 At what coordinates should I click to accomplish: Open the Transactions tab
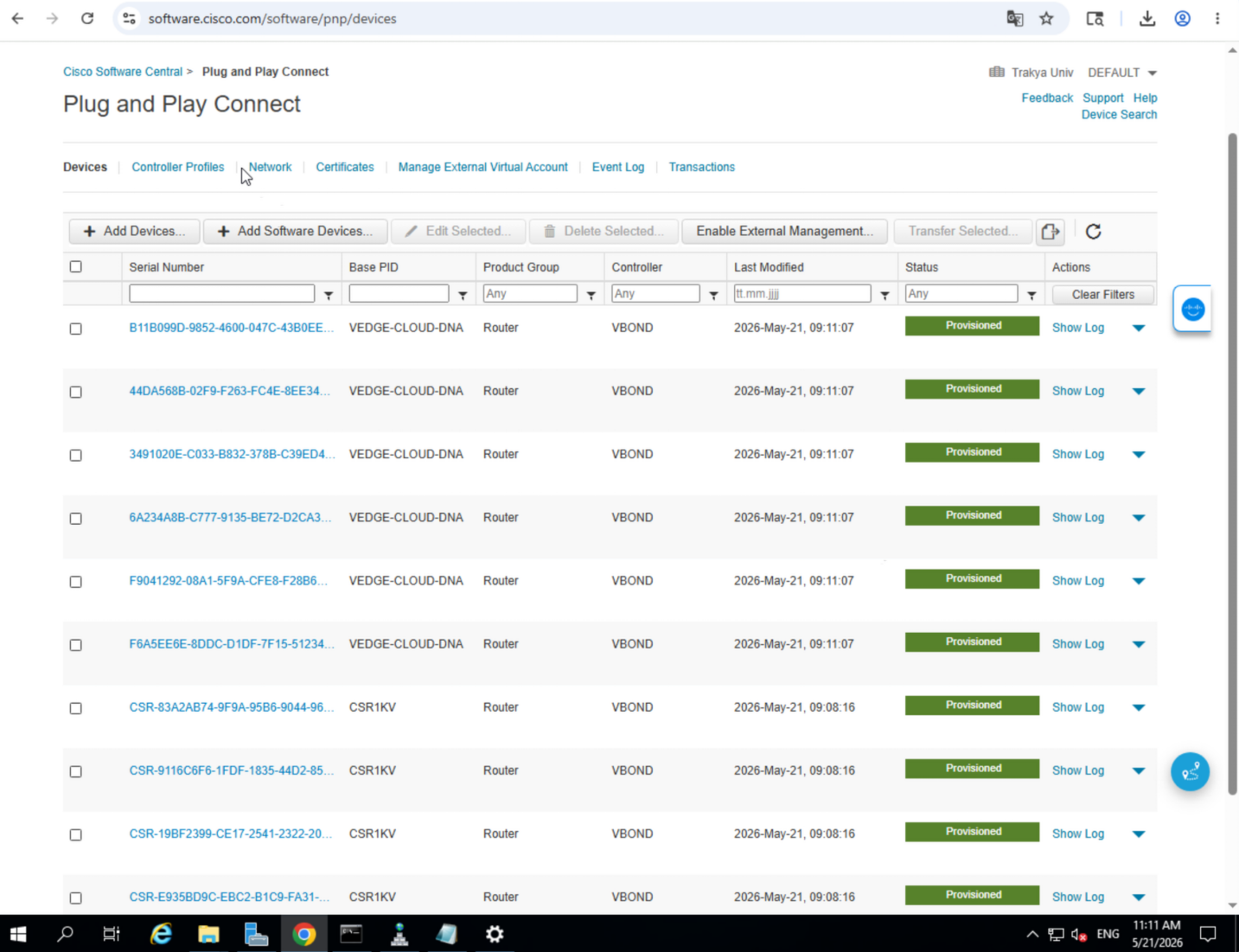[701, 167]
